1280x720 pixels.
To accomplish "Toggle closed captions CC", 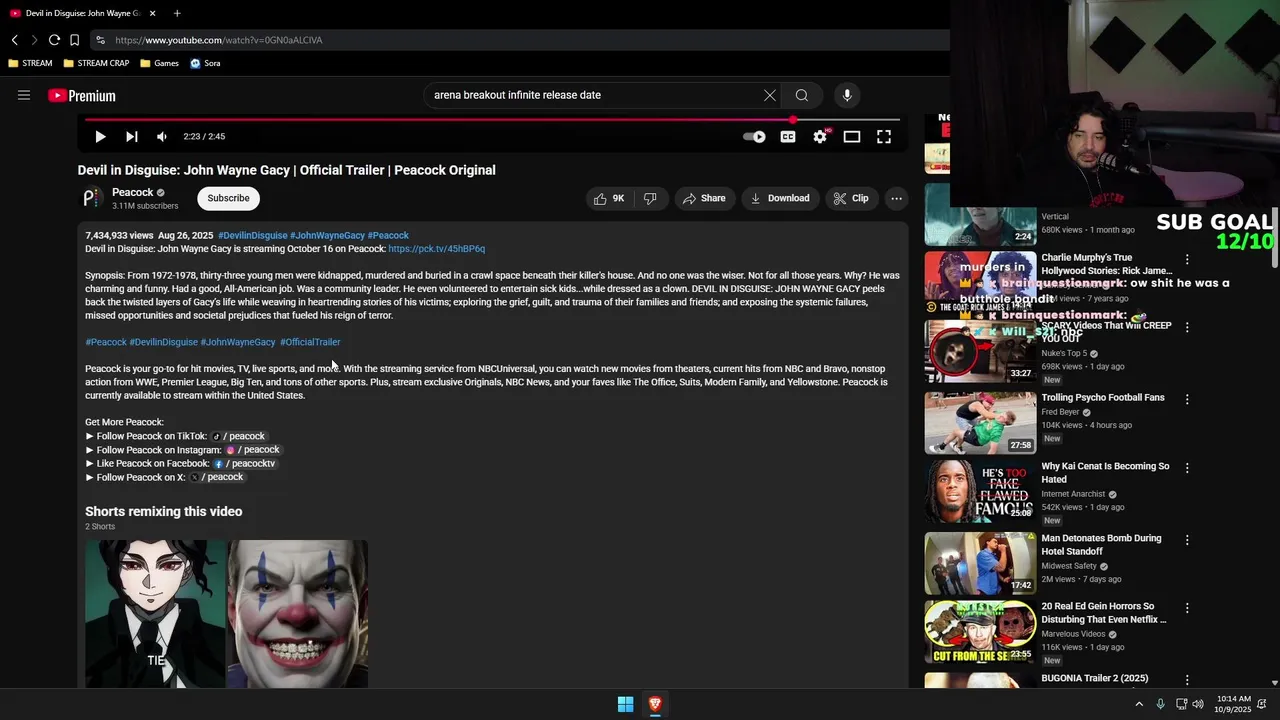I will click(x=788, y=137).
